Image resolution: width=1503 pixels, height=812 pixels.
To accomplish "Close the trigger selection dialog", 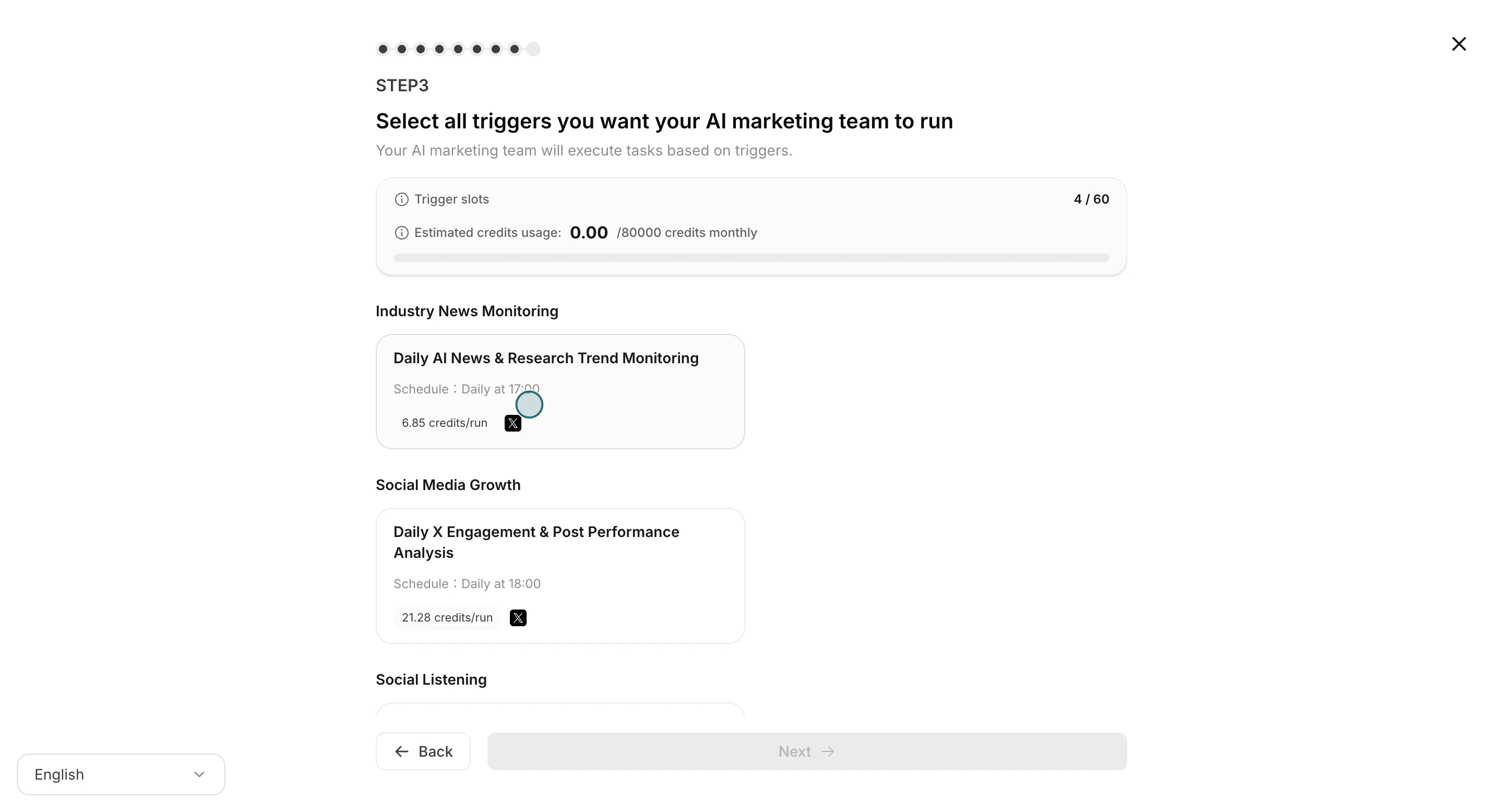I will pos(1459,44).
